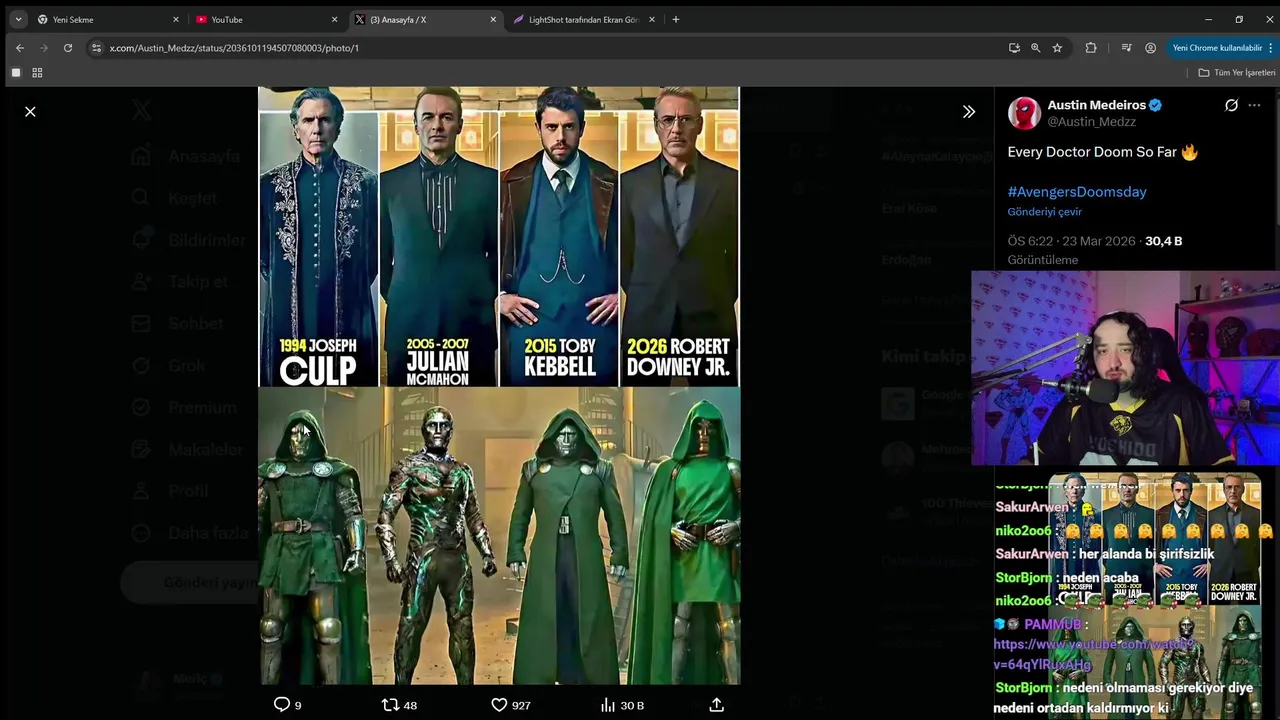Open the browser extensions puzzle icon

click(1091, 47)
